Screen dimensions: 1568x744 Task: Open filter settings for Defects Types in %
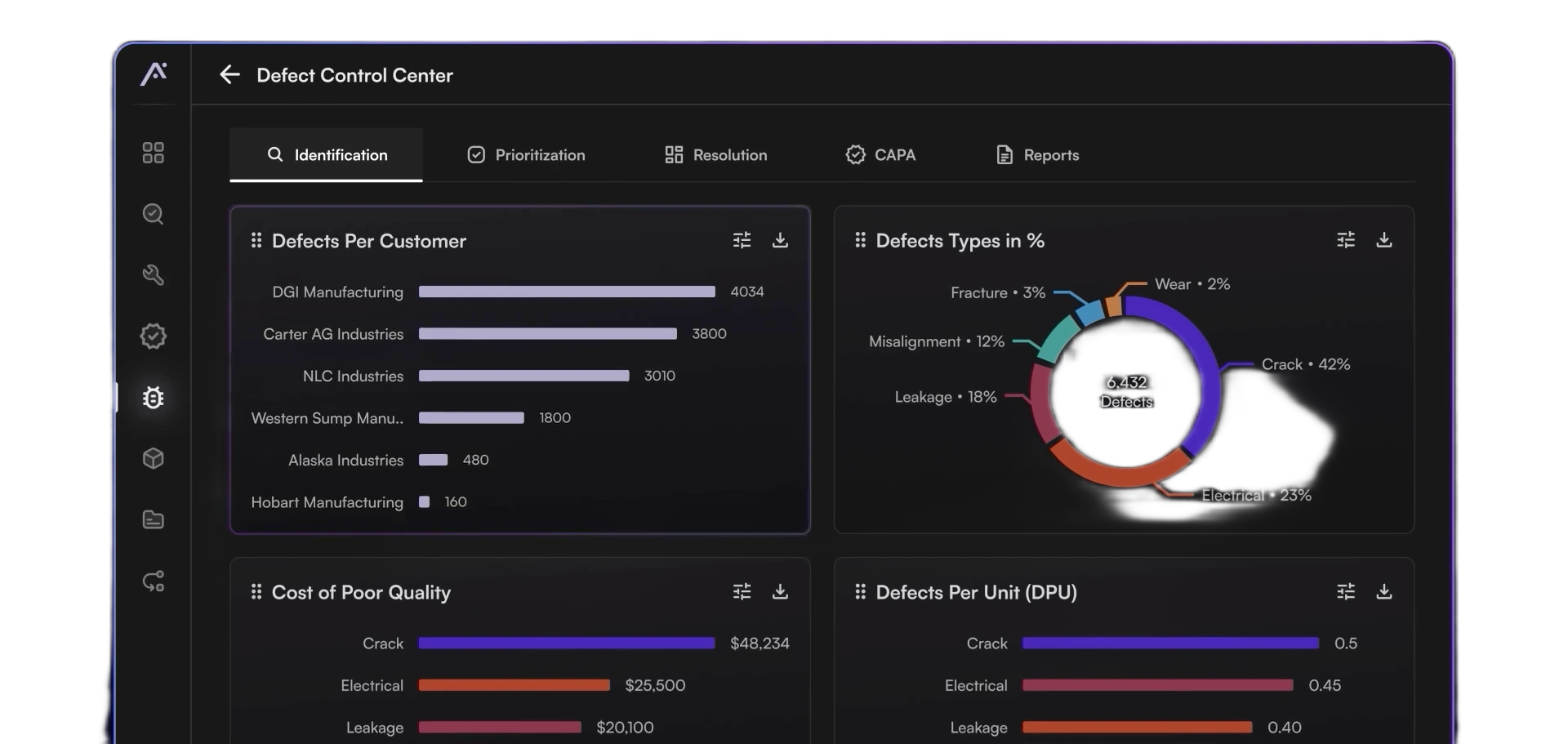click(x=1345, y=240)
